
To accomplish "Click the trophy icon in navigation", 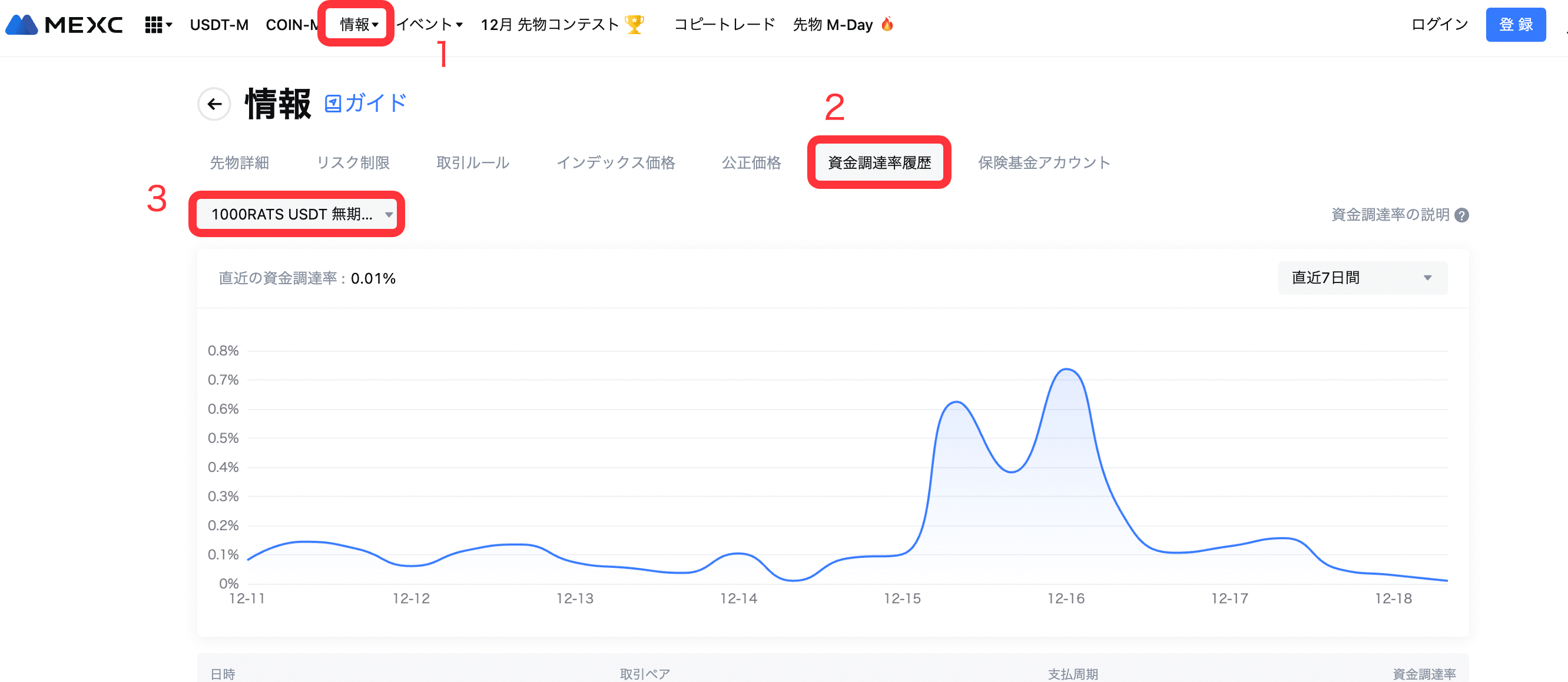I will point(634,24).
